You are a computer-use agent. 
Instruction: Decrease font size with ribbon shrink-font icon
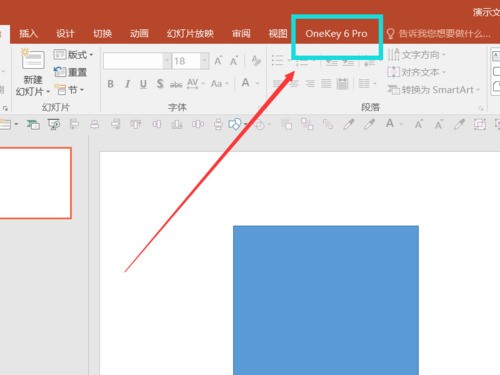[x=234, y=61]
